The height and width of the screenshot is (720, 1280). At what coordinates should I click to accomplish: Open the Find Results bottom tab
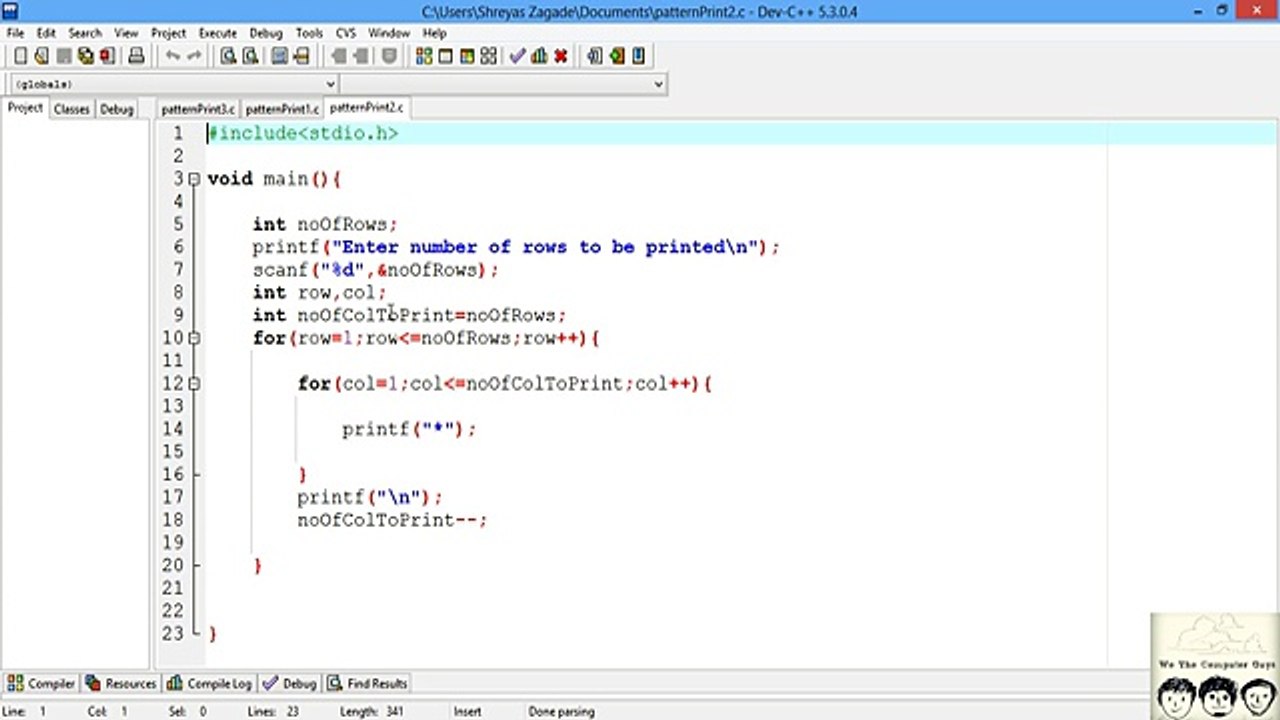(368, 684)
